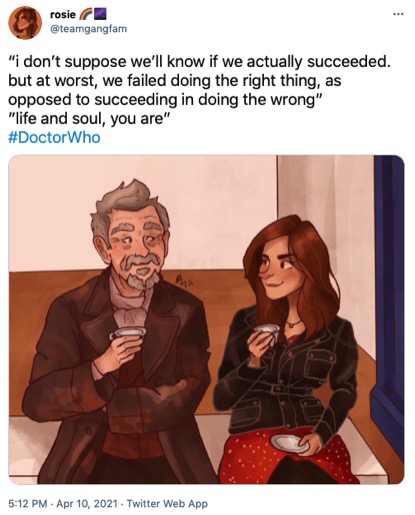Click the old man's steaming teacup
The width and height of the screenshot is (415, 515).
[x=128, y=333]
